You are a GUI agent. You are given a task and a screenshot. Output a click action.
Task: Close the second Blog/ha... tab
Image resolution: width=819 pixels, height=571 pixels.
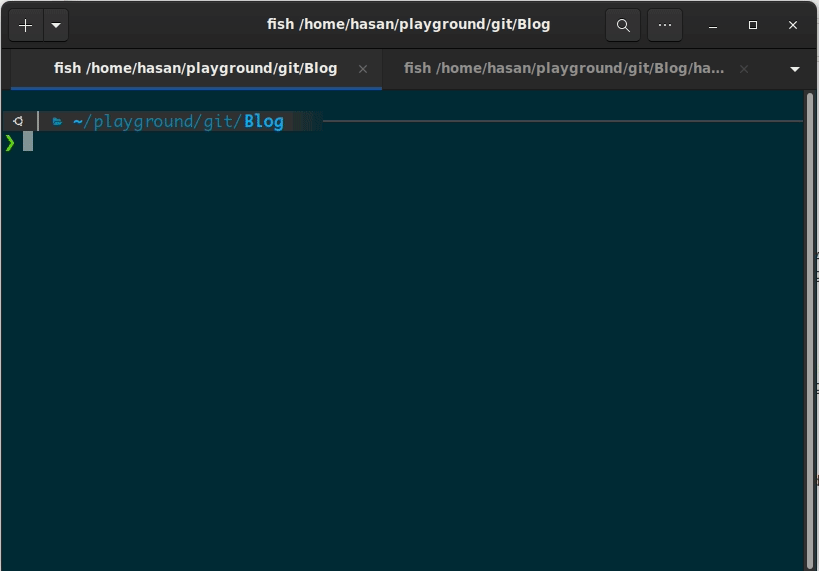(x=744, y=69)
